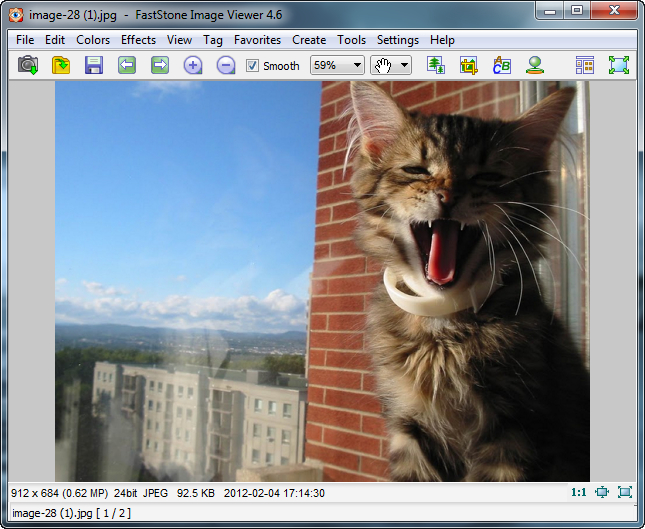645x529 pixels.
Task: Open the Settings menu
Action: click(x=397, y=40)
